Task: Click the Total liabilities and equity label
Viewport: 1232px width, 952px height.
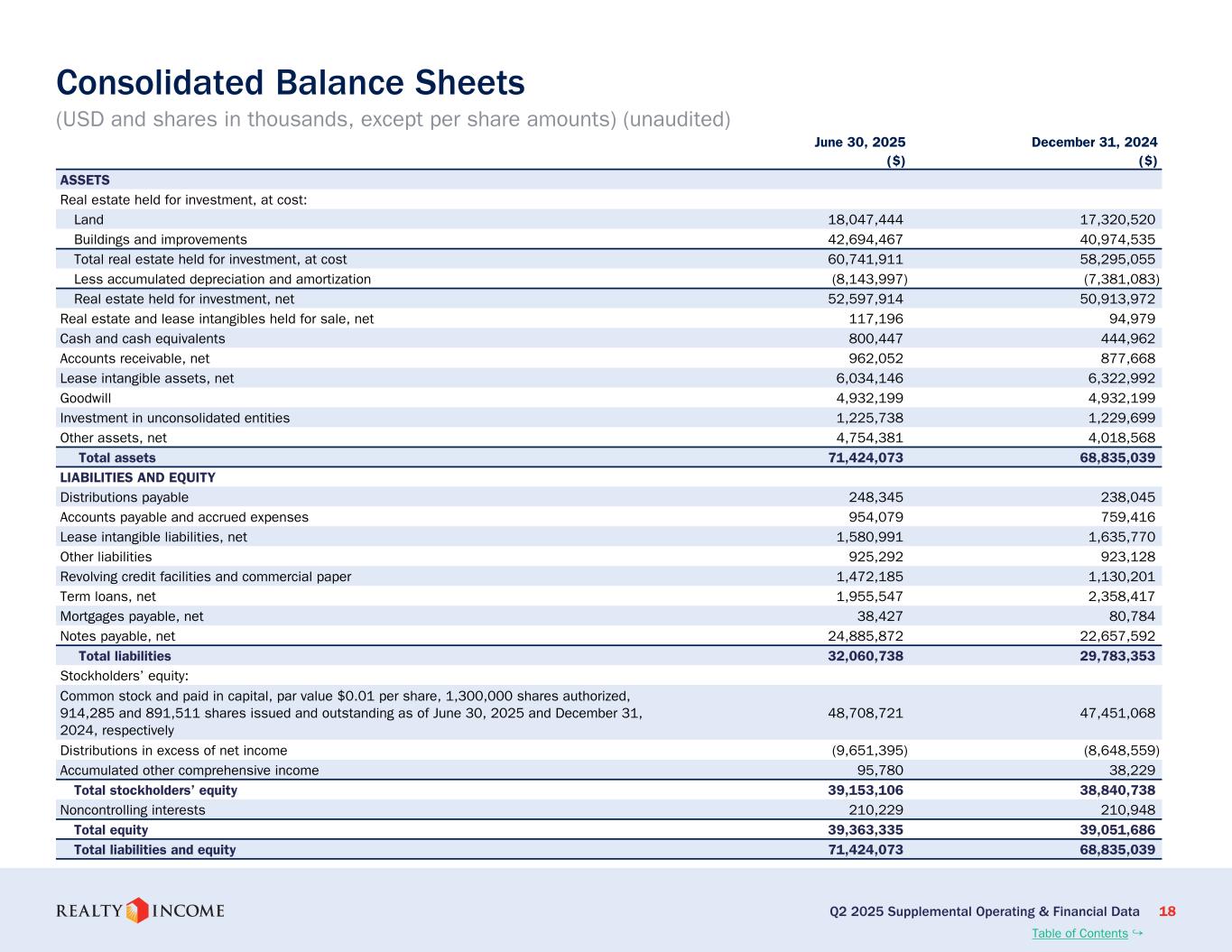Action: pos(154,850)
